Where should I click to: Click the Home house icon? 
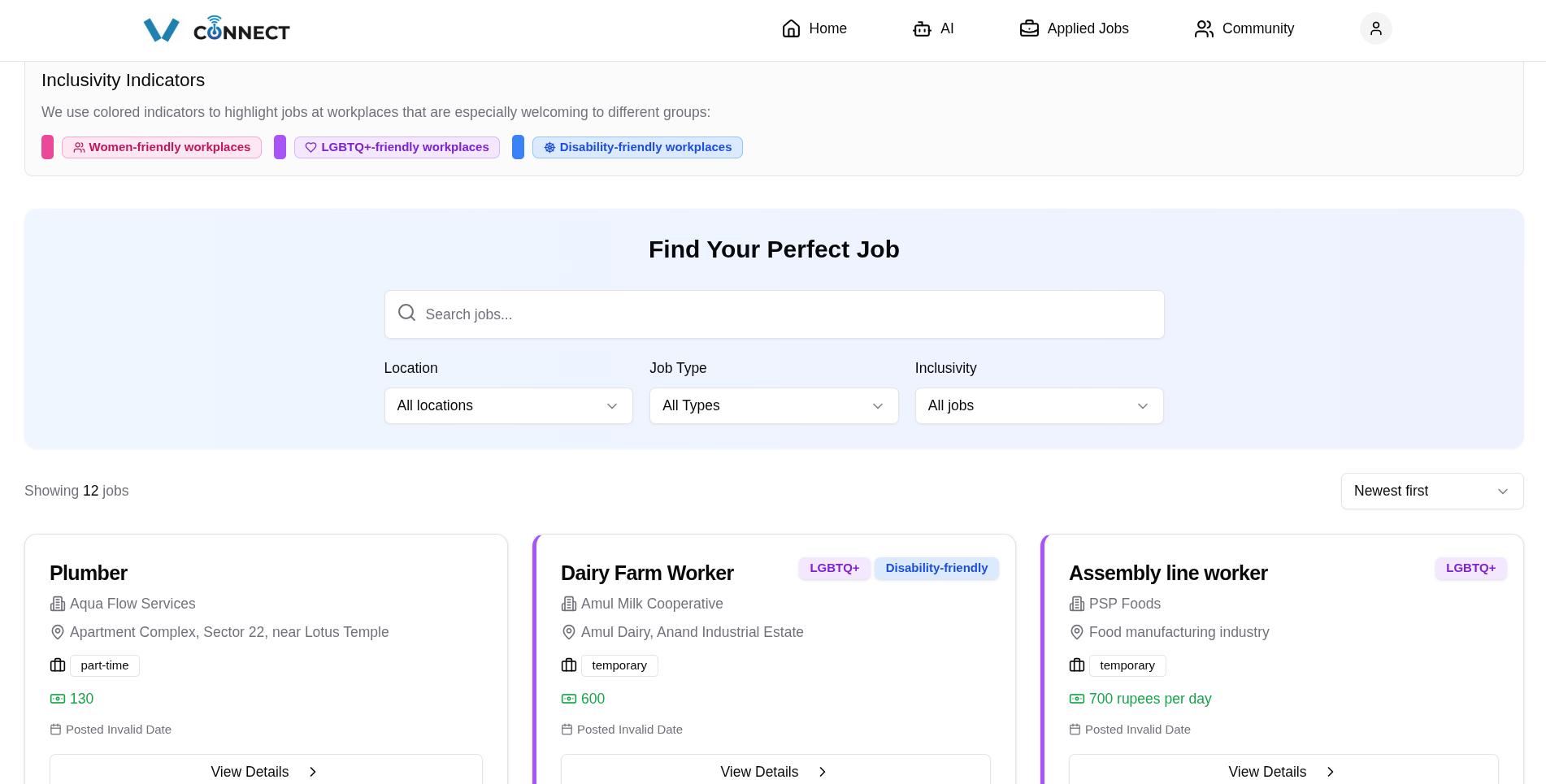(x=791, y=28)
